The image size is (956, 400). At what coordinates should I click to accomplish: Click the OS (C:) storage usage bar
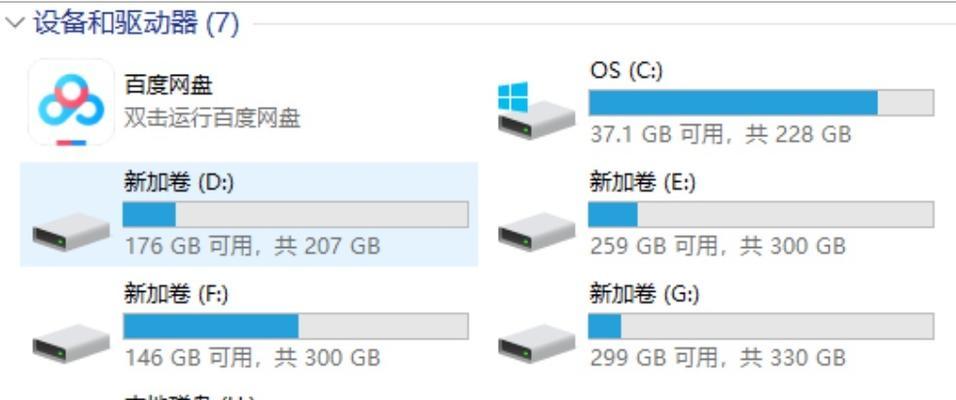click(x=761, y=102)
